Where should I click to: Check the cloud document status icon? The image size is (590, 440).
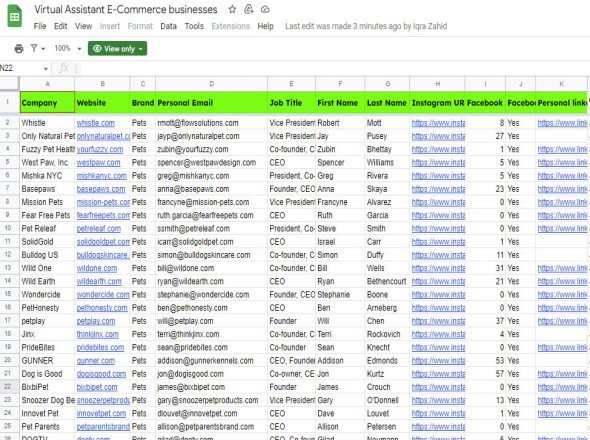click(x=265, y=9)
